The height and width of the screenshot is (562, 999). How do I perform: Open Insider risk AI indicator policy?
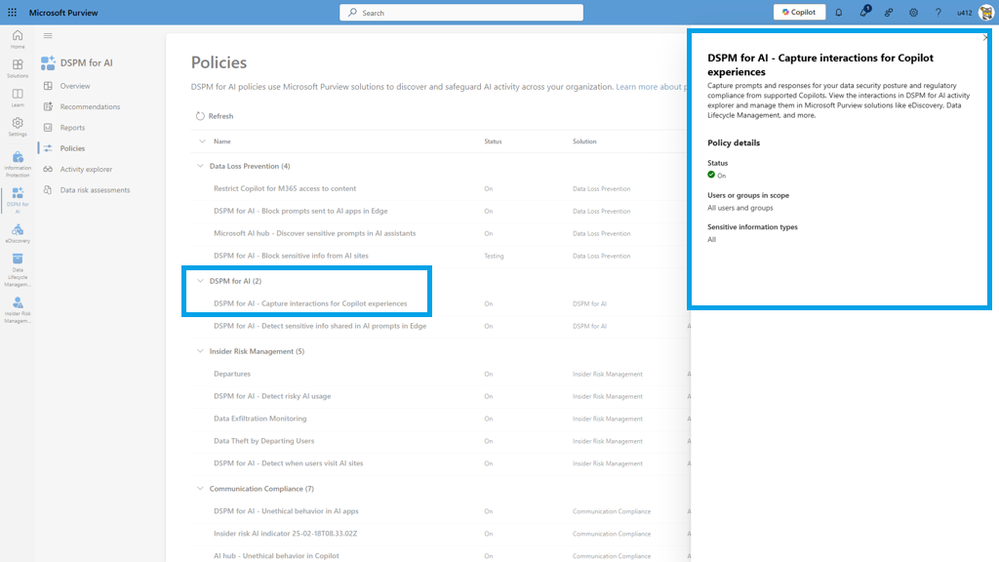[x=285, y=533]
